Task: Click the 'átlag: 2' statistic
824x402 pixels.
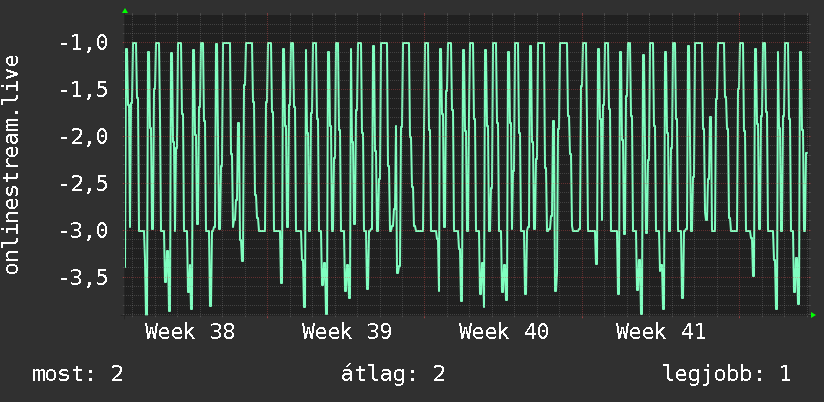Action: coord(393,374)
